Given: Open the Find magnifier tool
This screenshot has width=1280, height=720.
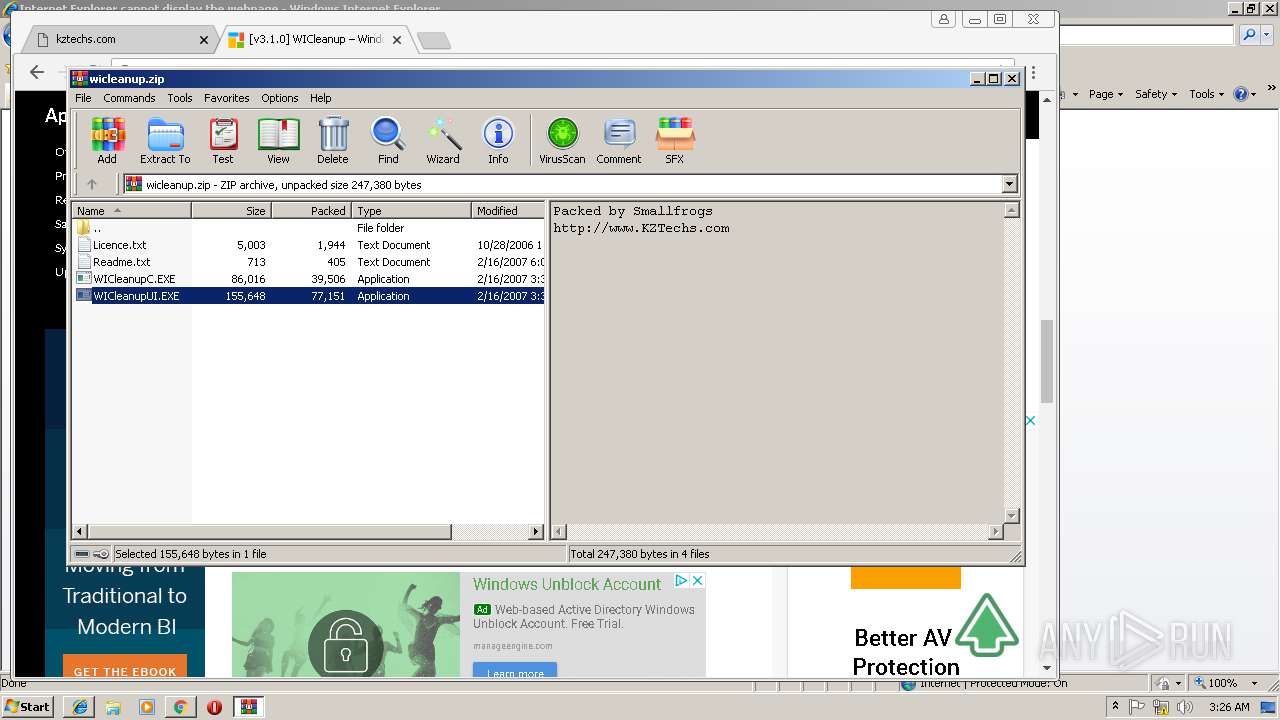Looking at the screenshot, I should pos(388,140).
